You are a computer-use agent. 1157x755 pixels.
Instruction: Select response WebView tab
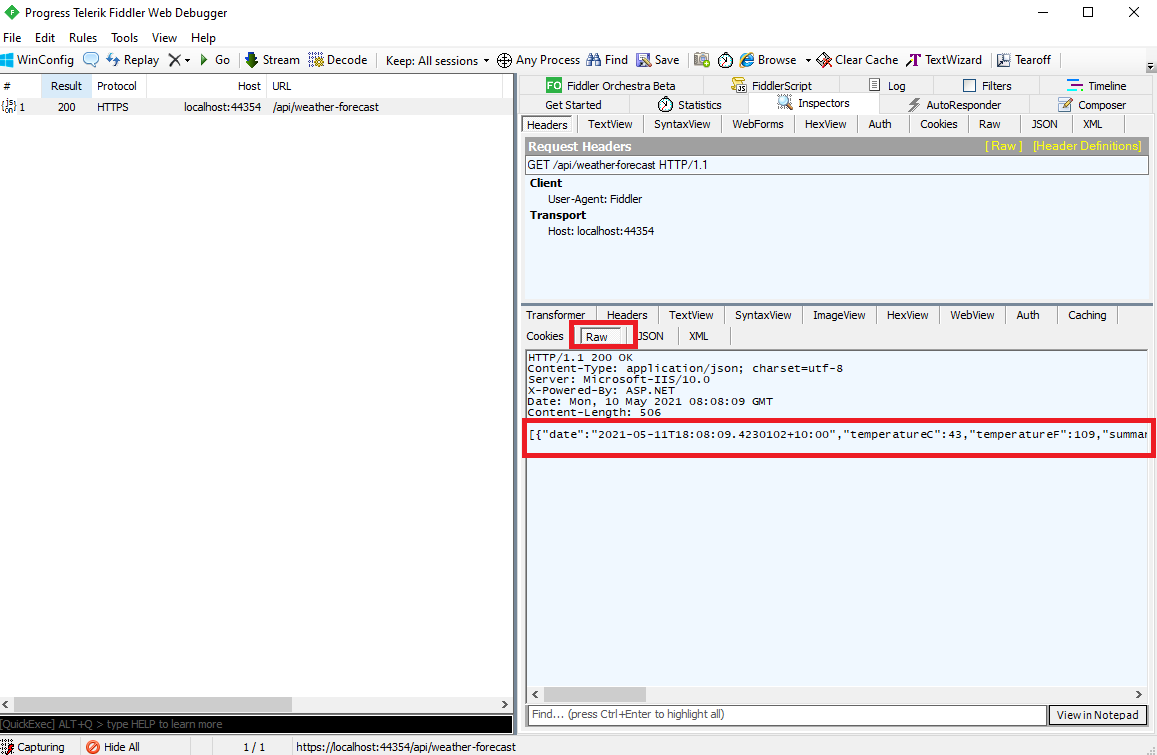click(x=972, y=315)
